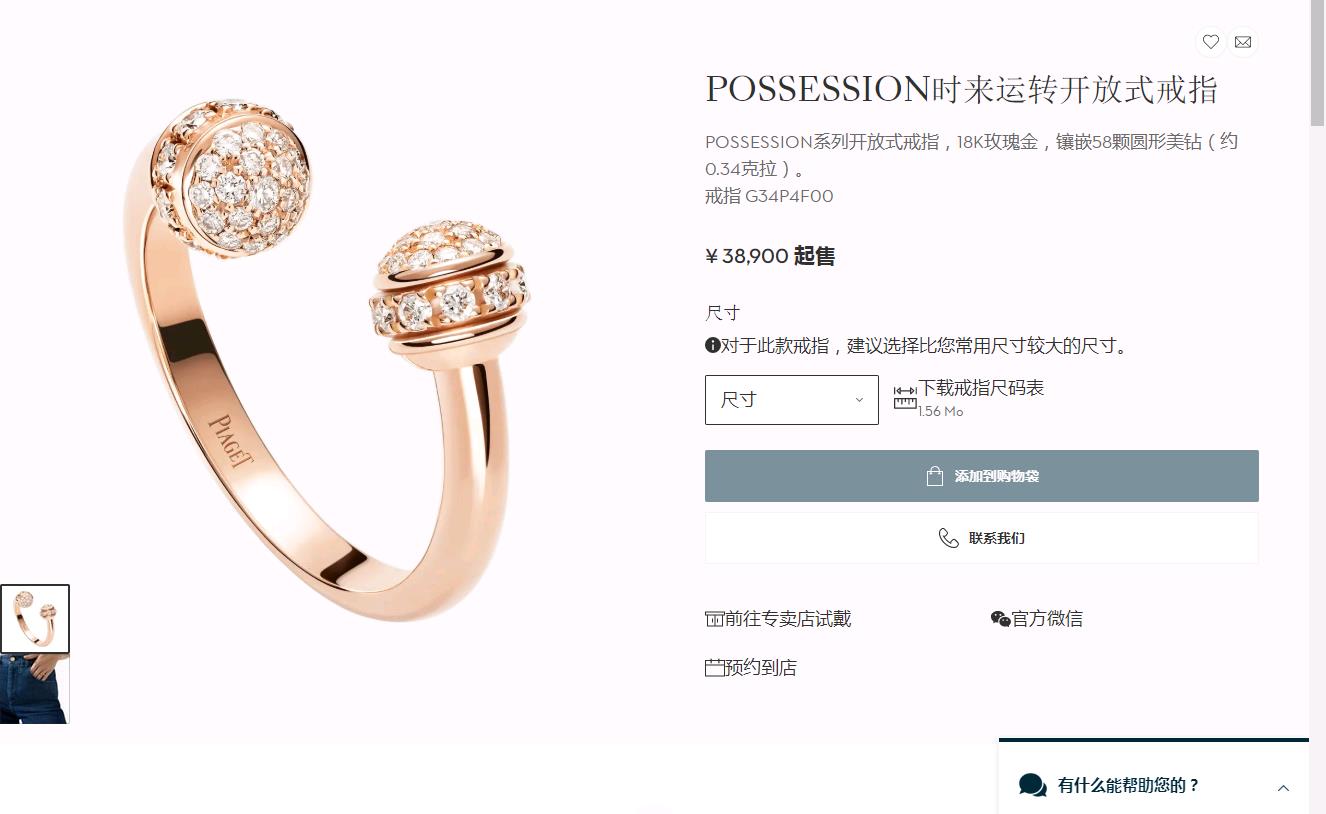
Task: Click WeChat icon next to 官方微信
Action: (1000, 619)
